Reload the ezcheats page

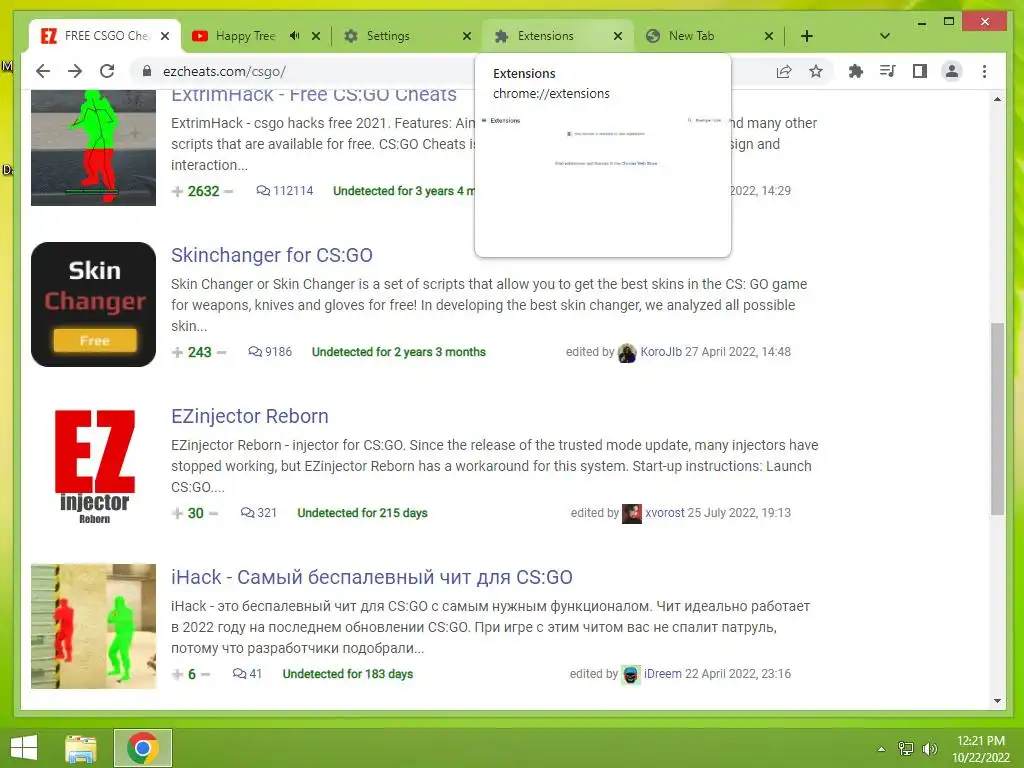(x=107, y=71)
